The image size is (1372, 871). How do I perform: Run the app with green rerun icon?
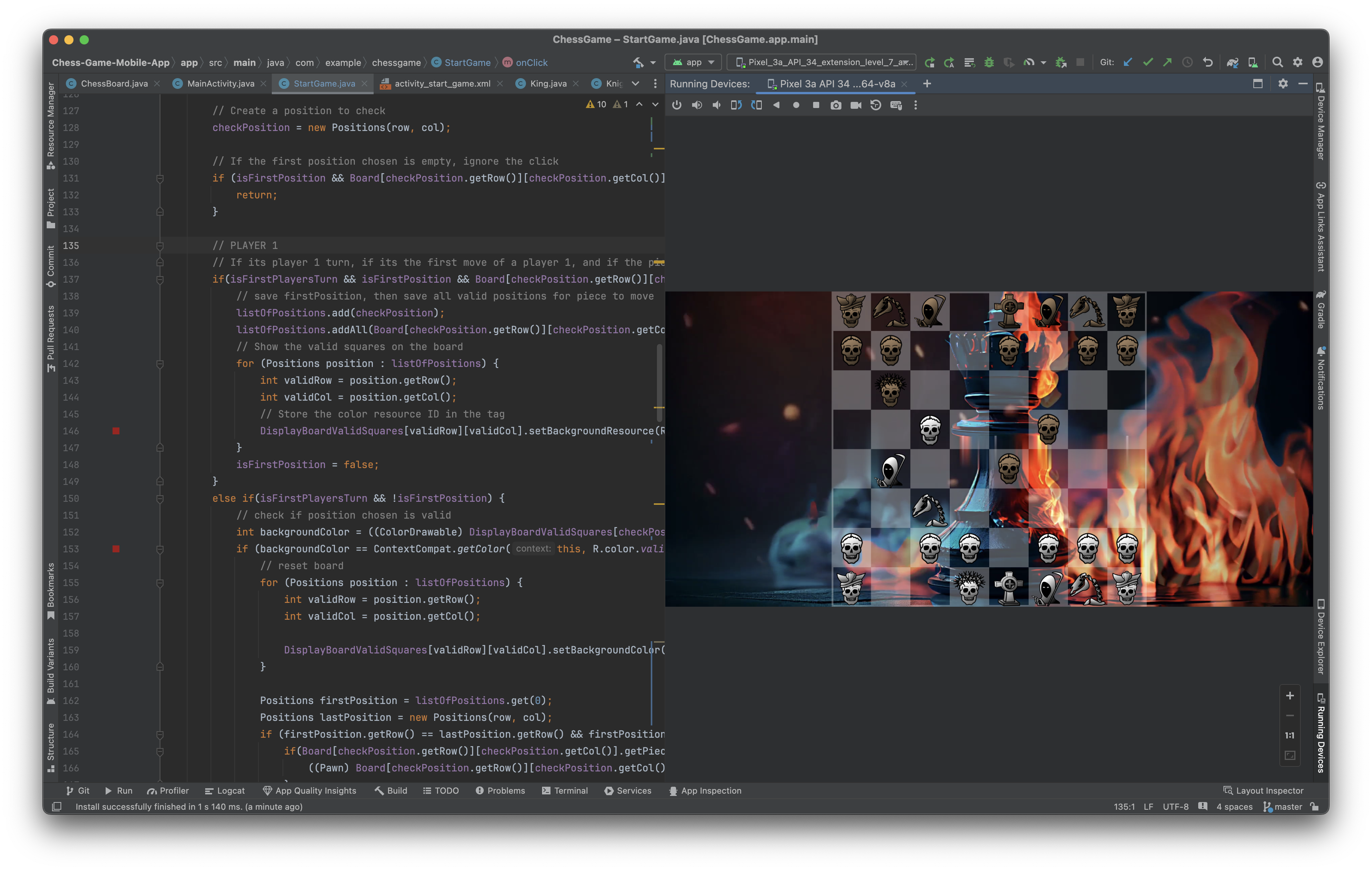tap(929, 63)
